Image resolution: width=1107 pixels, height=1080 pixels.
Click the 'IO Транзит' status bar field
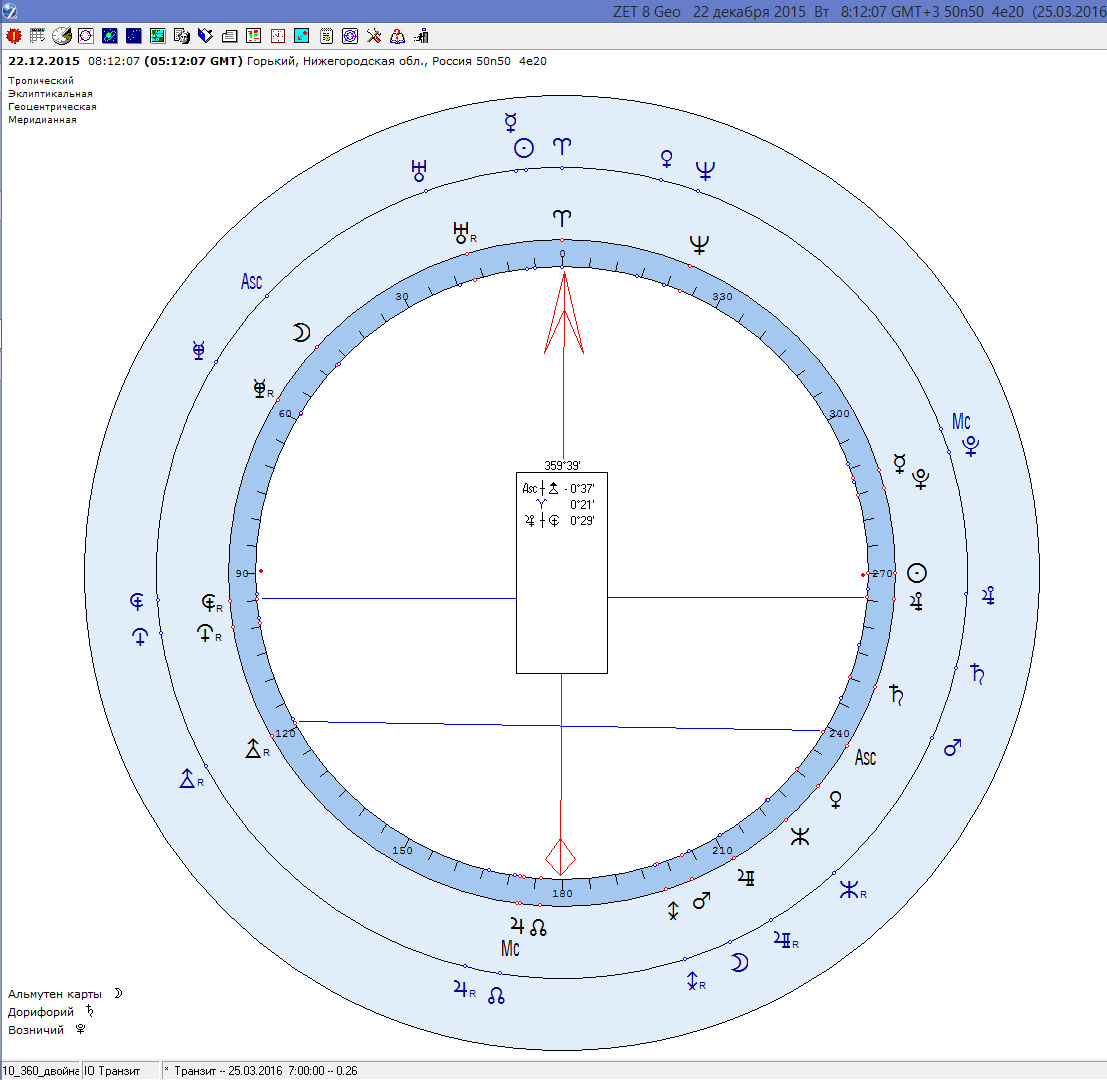point(120,1071)
